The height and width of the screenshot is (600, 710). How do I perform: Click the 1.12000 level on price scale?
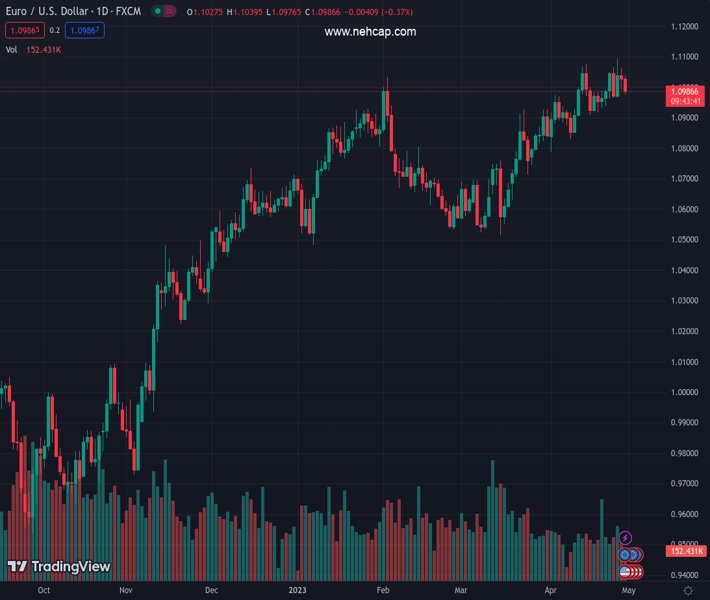(685, 26)
